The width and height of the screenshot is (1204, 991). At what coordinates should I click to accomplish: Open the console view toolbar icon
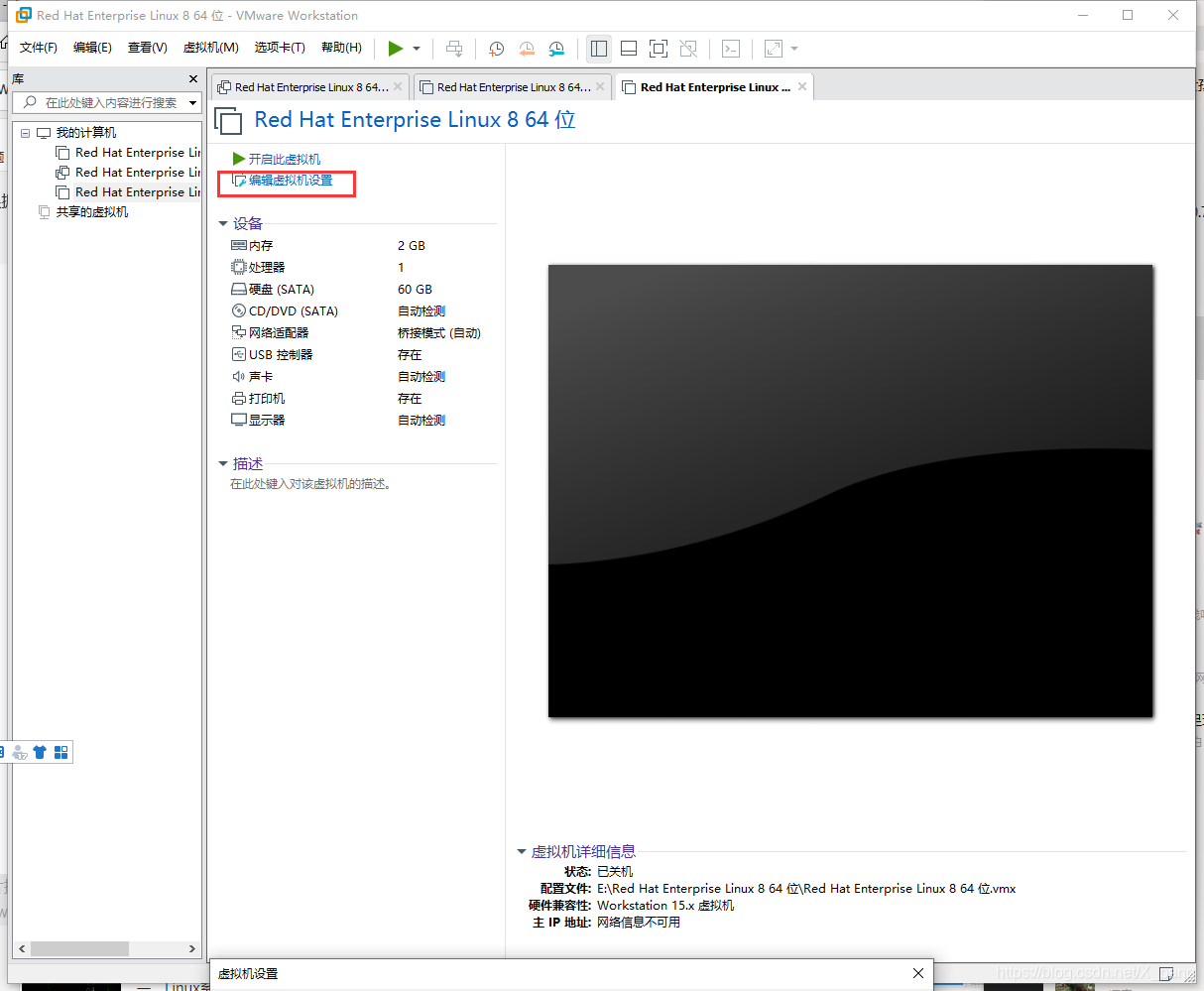tap(730, 49)
